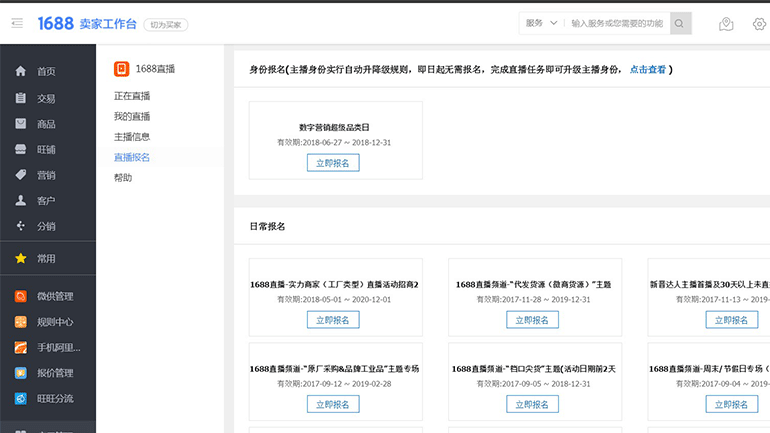
Task: Select 规则中心 in the sidebar
Action: [x=55, y=322]
